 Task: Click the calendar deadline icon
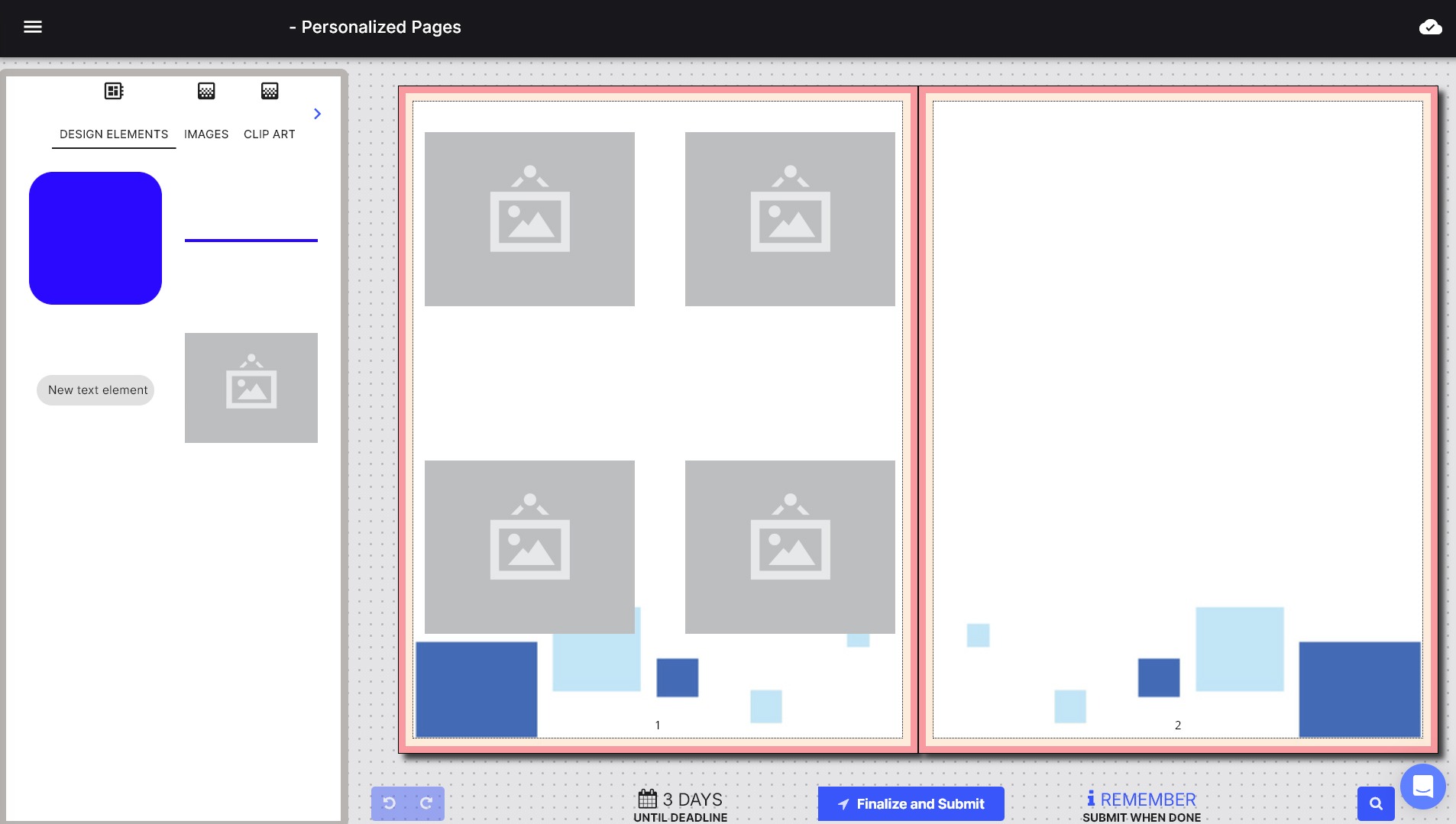[x=648, y=799]
